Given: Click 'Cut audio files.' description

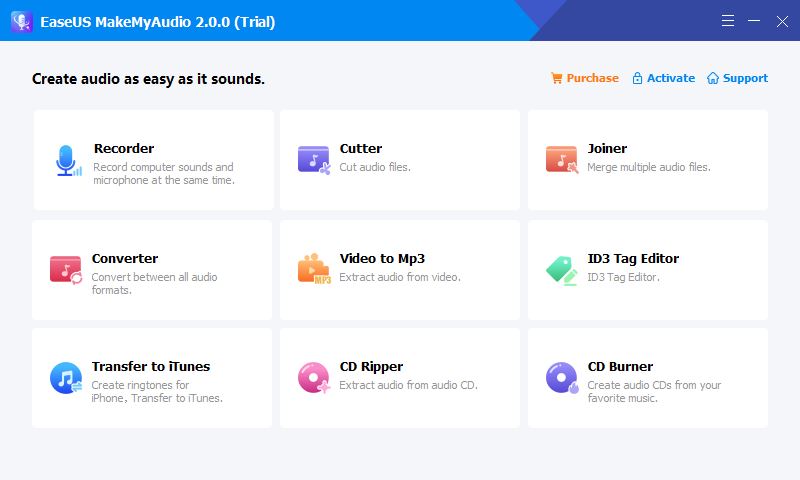Looking at the screenshot, I should [x=375, y=167].
